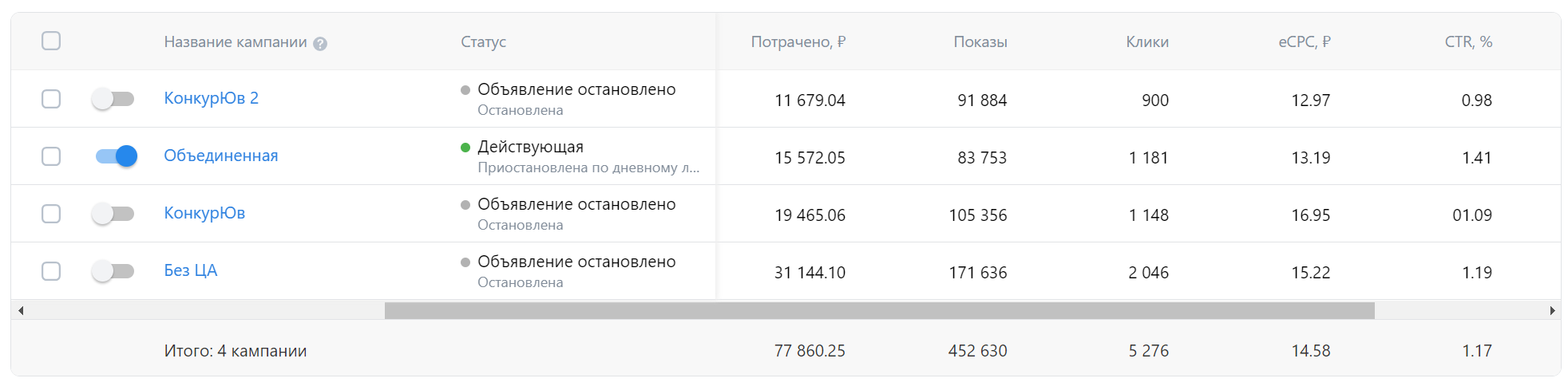Sort table by Показы column
Screen dimensions: 1568x390
coord(980,41)
